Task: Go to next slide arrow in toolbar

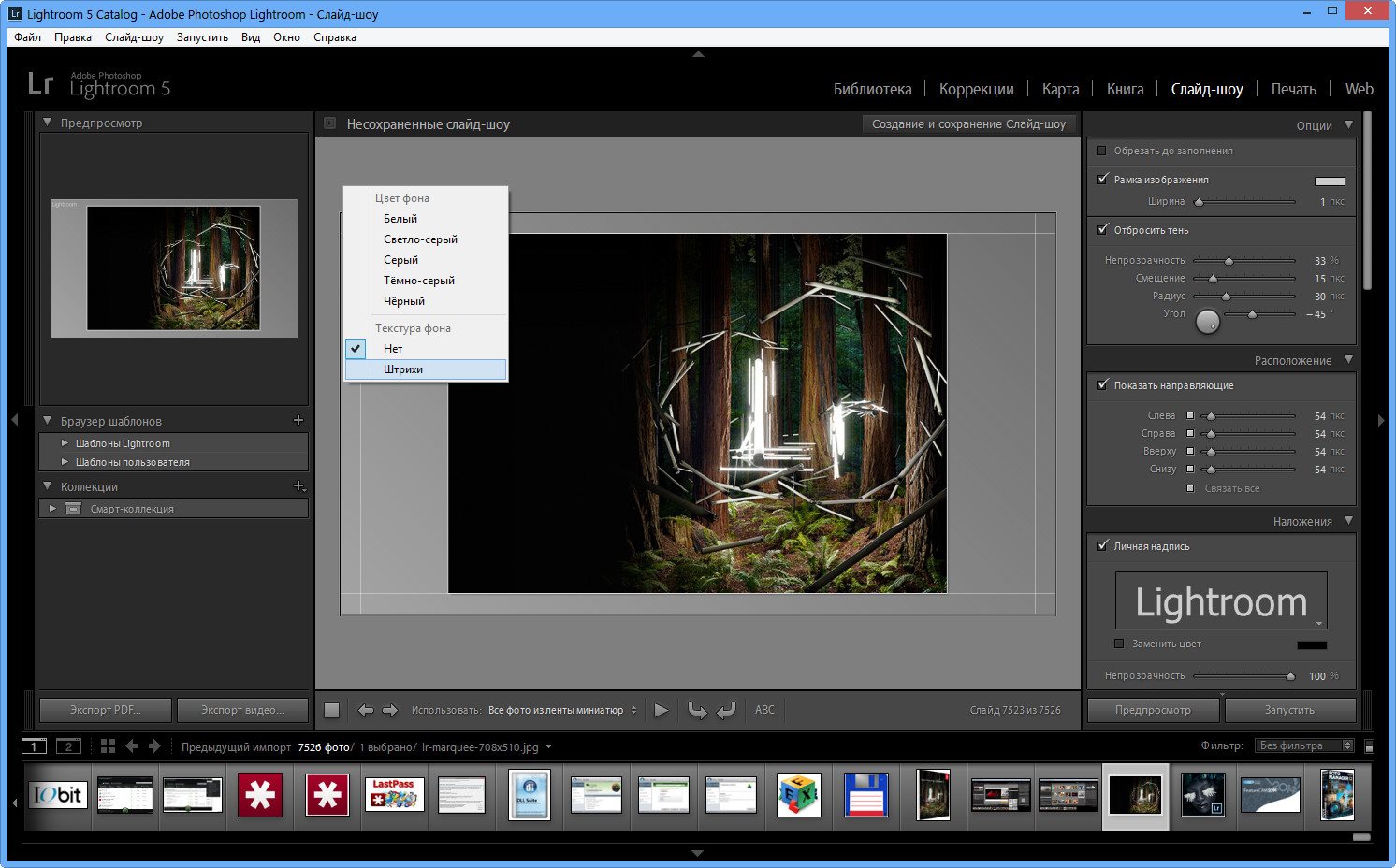Action: coord(390,710)
